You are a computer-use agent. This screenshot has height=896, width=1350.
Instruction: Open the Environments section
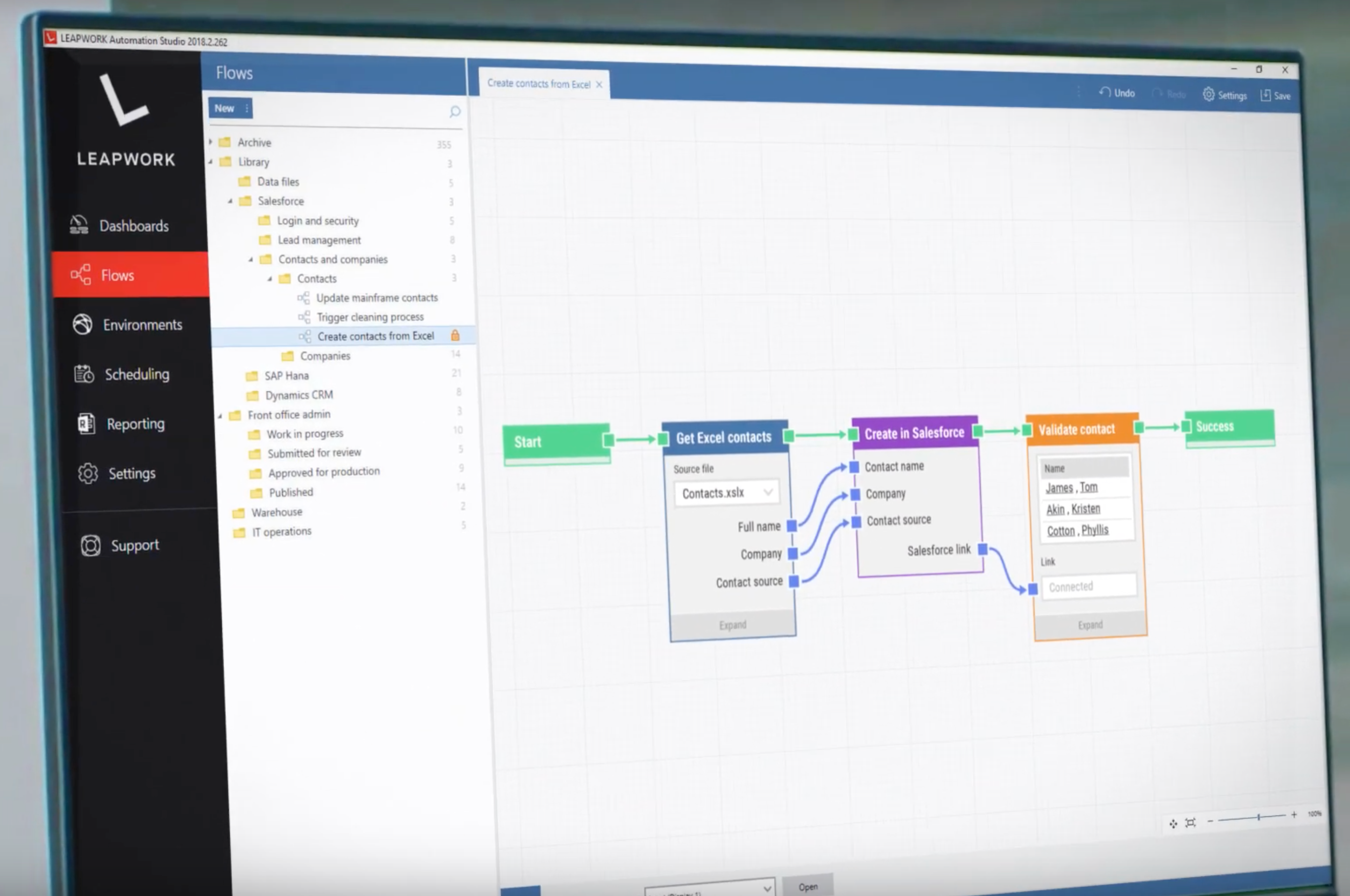(127, 325)
